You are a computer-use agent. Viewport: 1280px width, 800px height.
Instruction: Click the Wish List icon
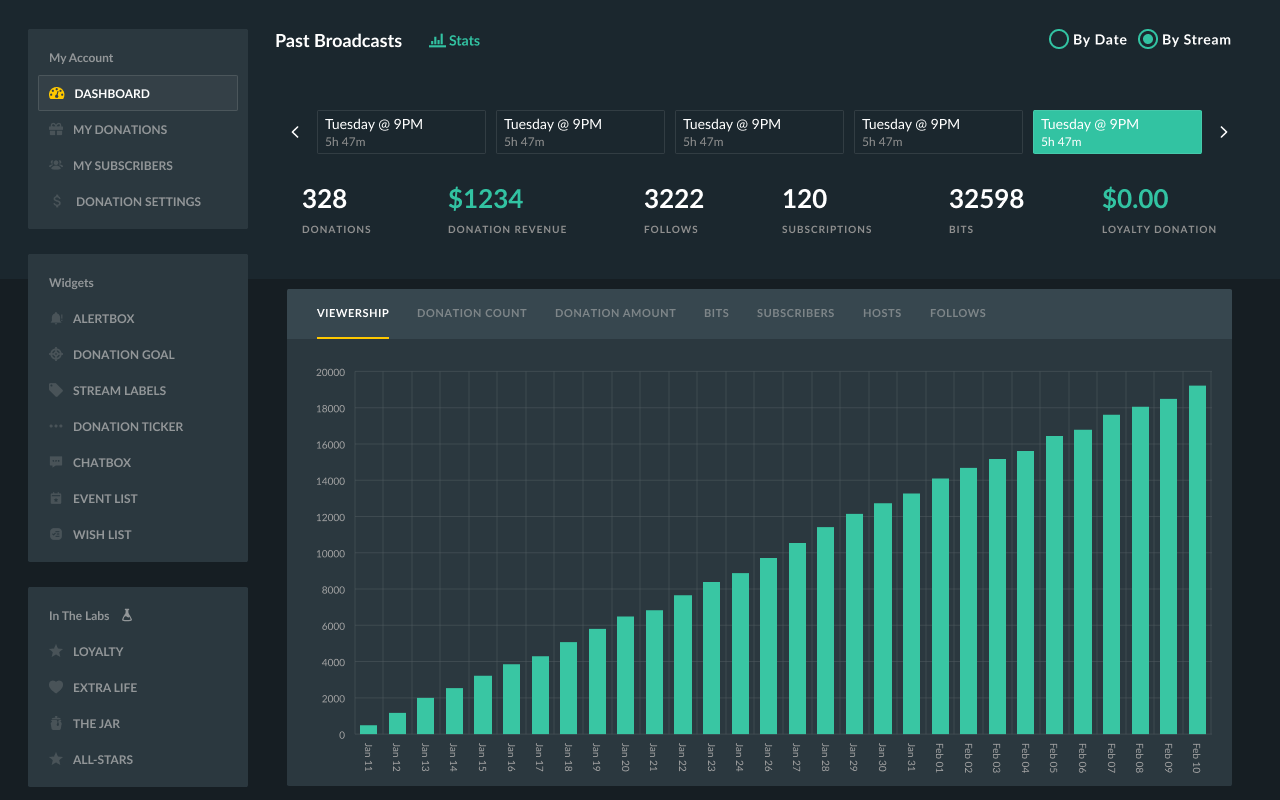[x=56, y=534]
